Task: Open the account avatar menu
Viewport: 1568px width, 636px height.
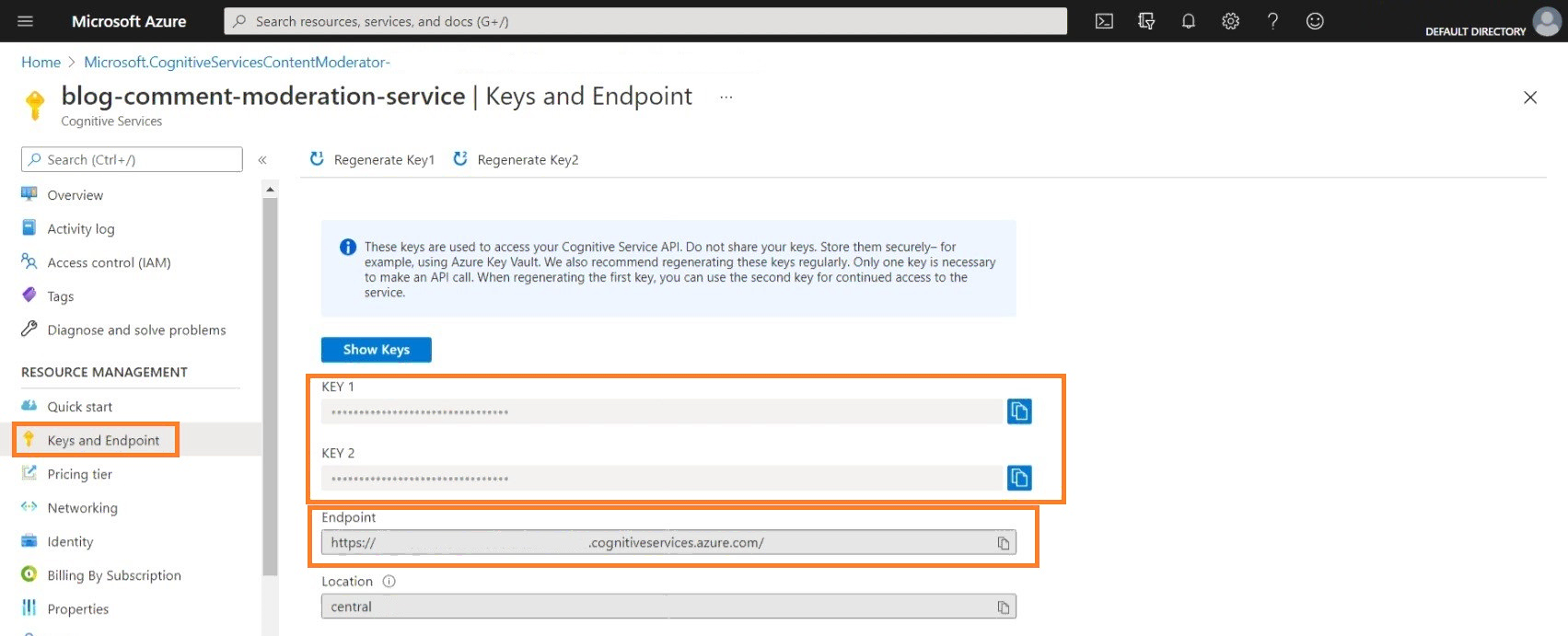Action: pyautogui.click(x=1546, y=21)
